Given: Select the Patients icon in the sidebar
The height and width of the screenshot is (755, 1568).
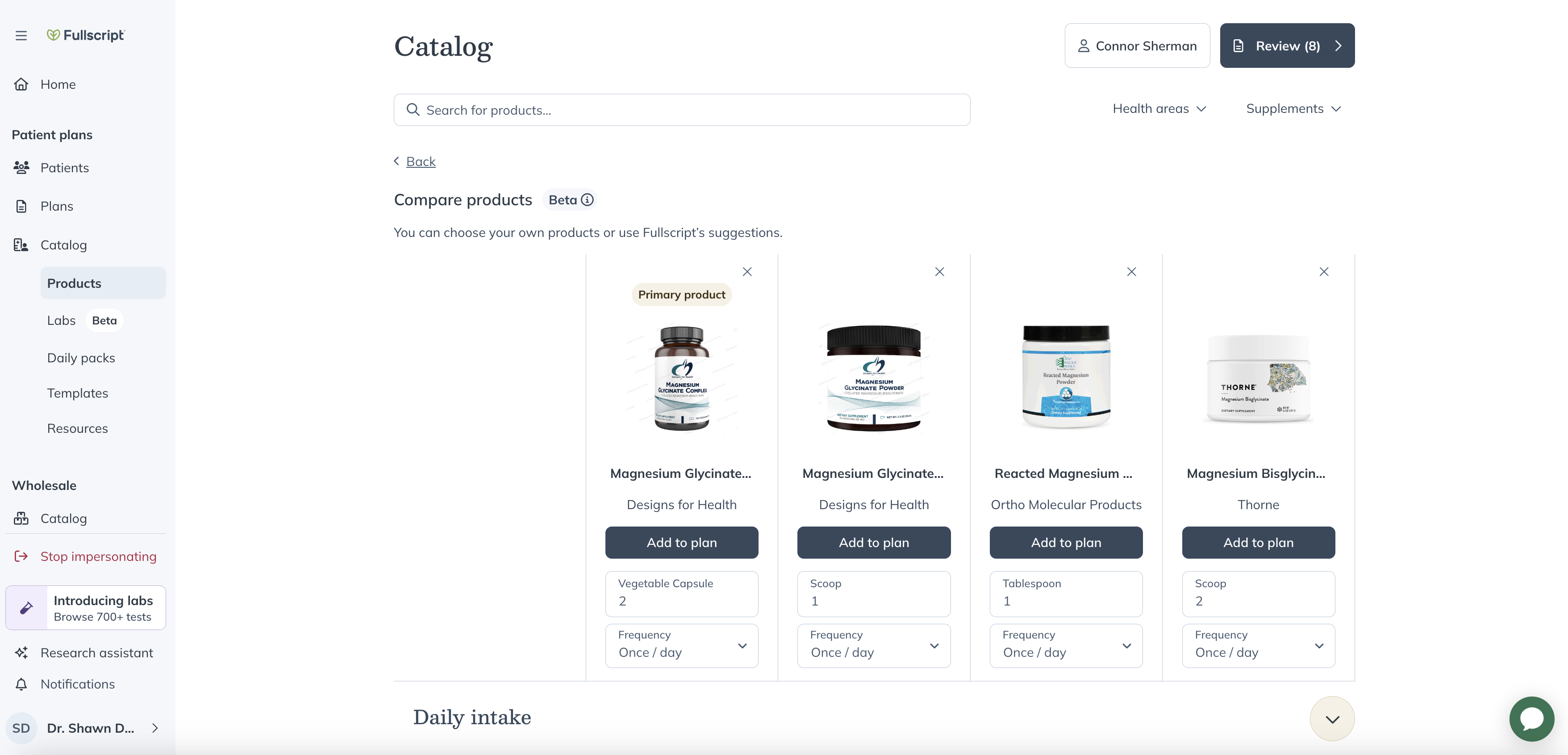Looking at the screenshot, I should [21, 167].
